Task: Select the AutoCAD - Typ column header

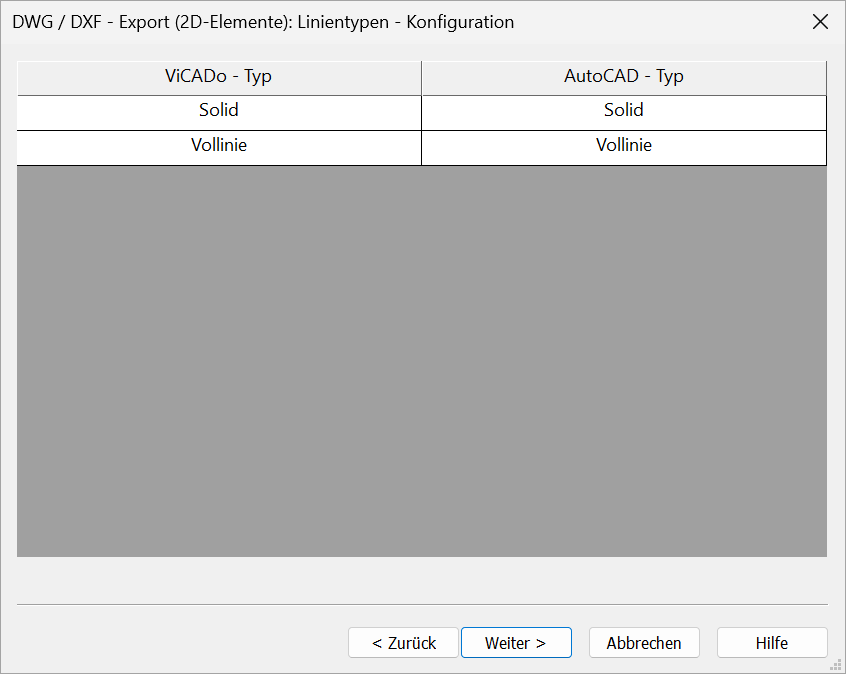Action: pos(624,78)
